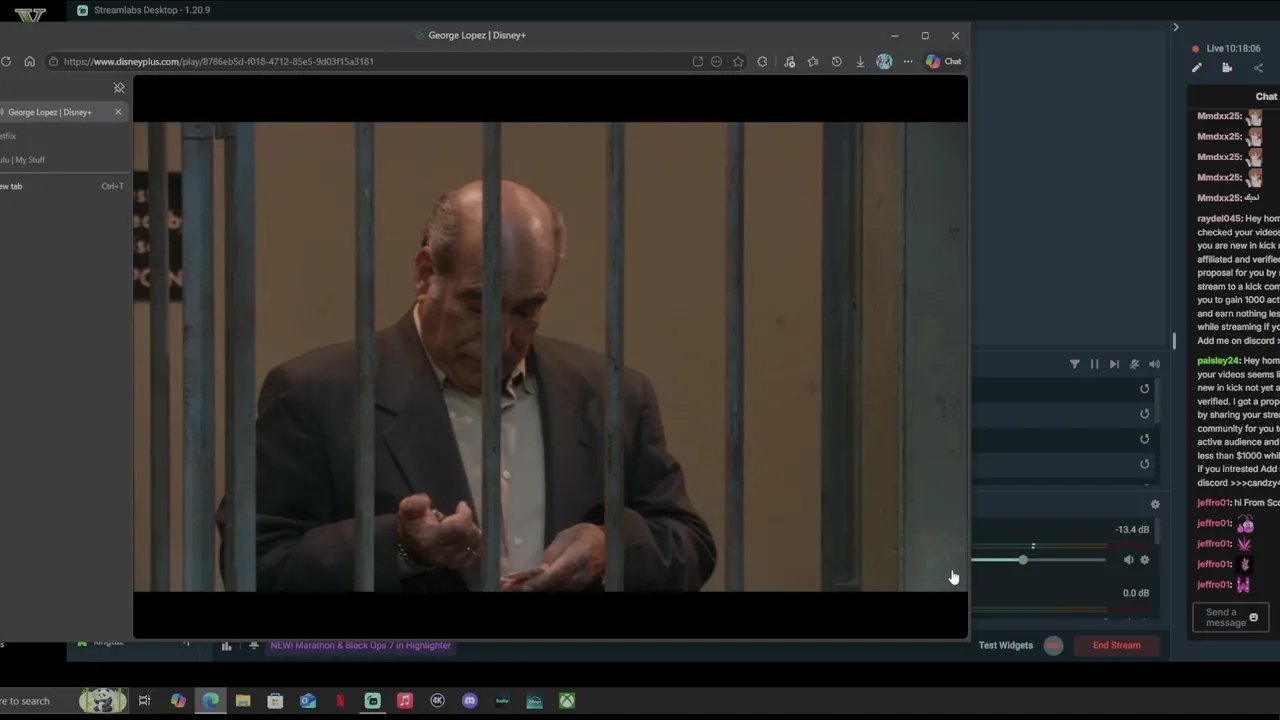Click the stream edit pencil icon
The image size is (1280, 720).
1197,68
